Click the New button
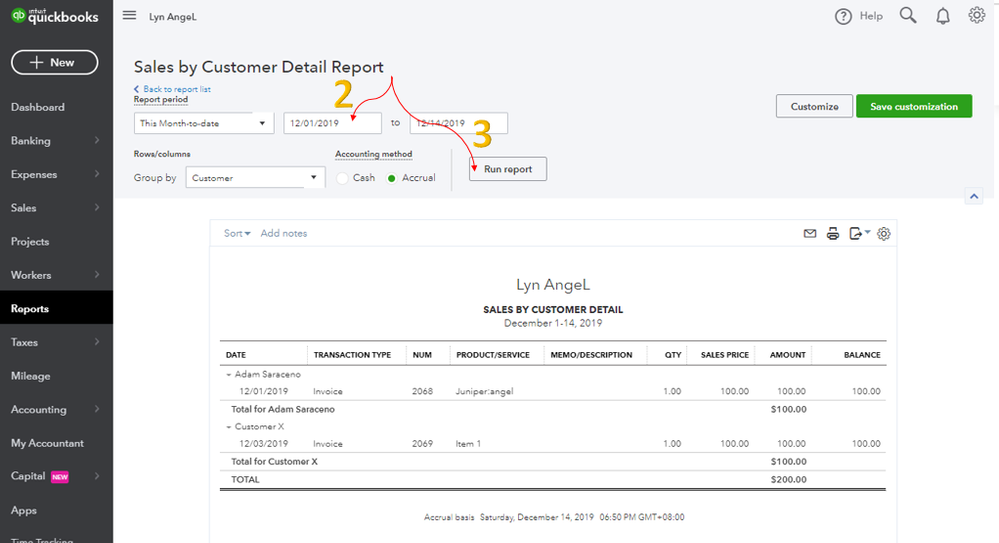This screenshot has width=999, height=543. [x=55, y=62]
